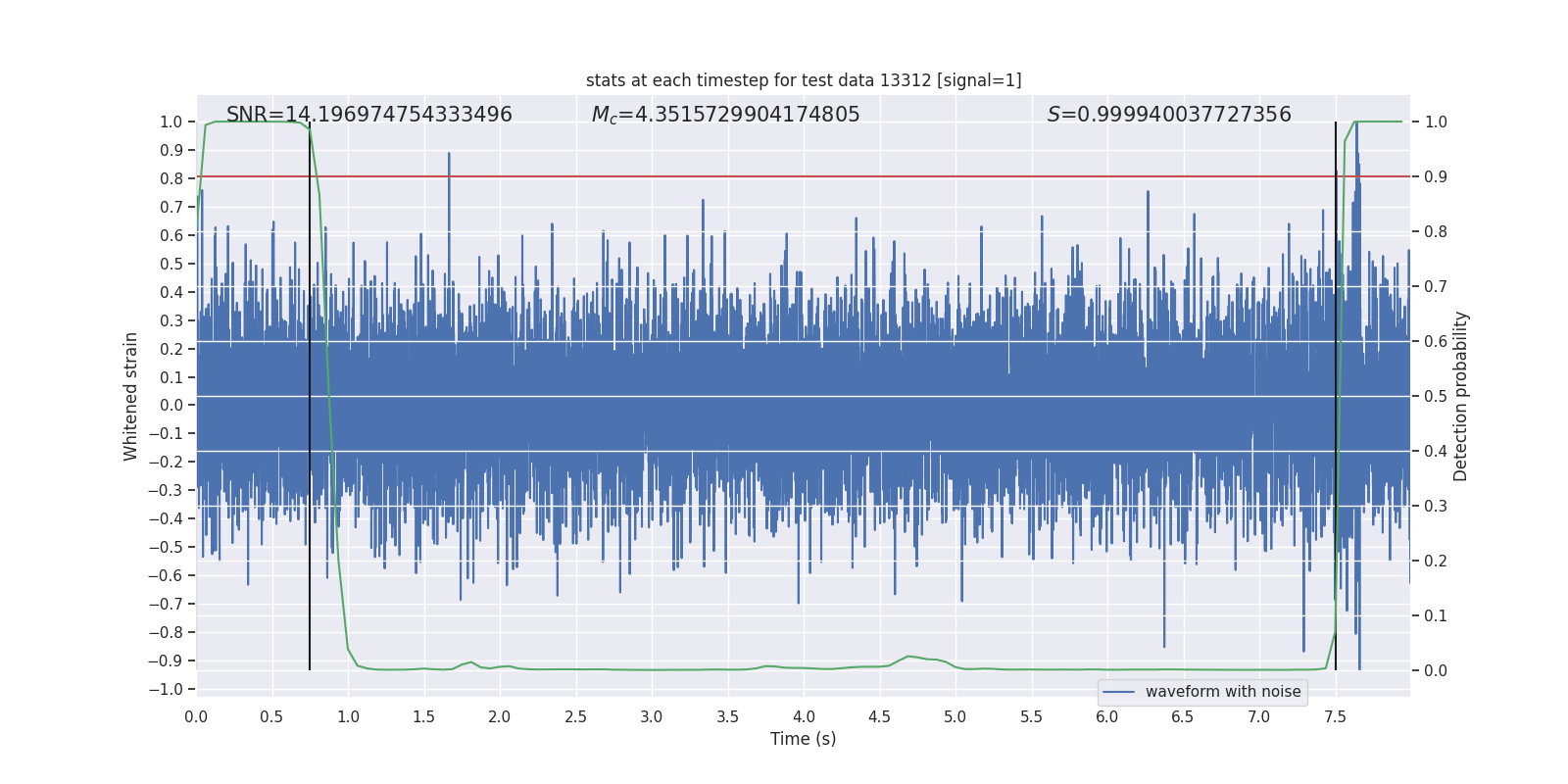Screen dimensions: 1568x784
Task: Click the 5.5 tick label on time axis
Action: click(1031, 717)
